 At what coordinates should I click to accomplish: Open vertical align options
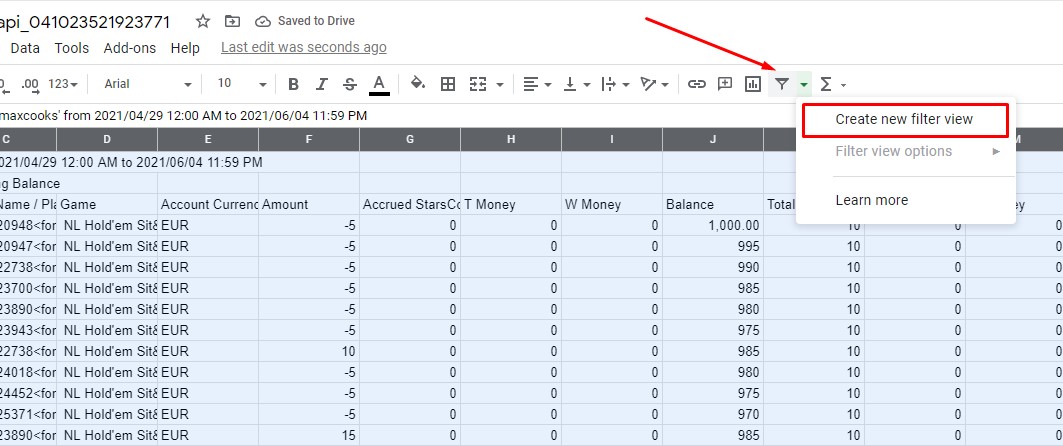(577, 84)
